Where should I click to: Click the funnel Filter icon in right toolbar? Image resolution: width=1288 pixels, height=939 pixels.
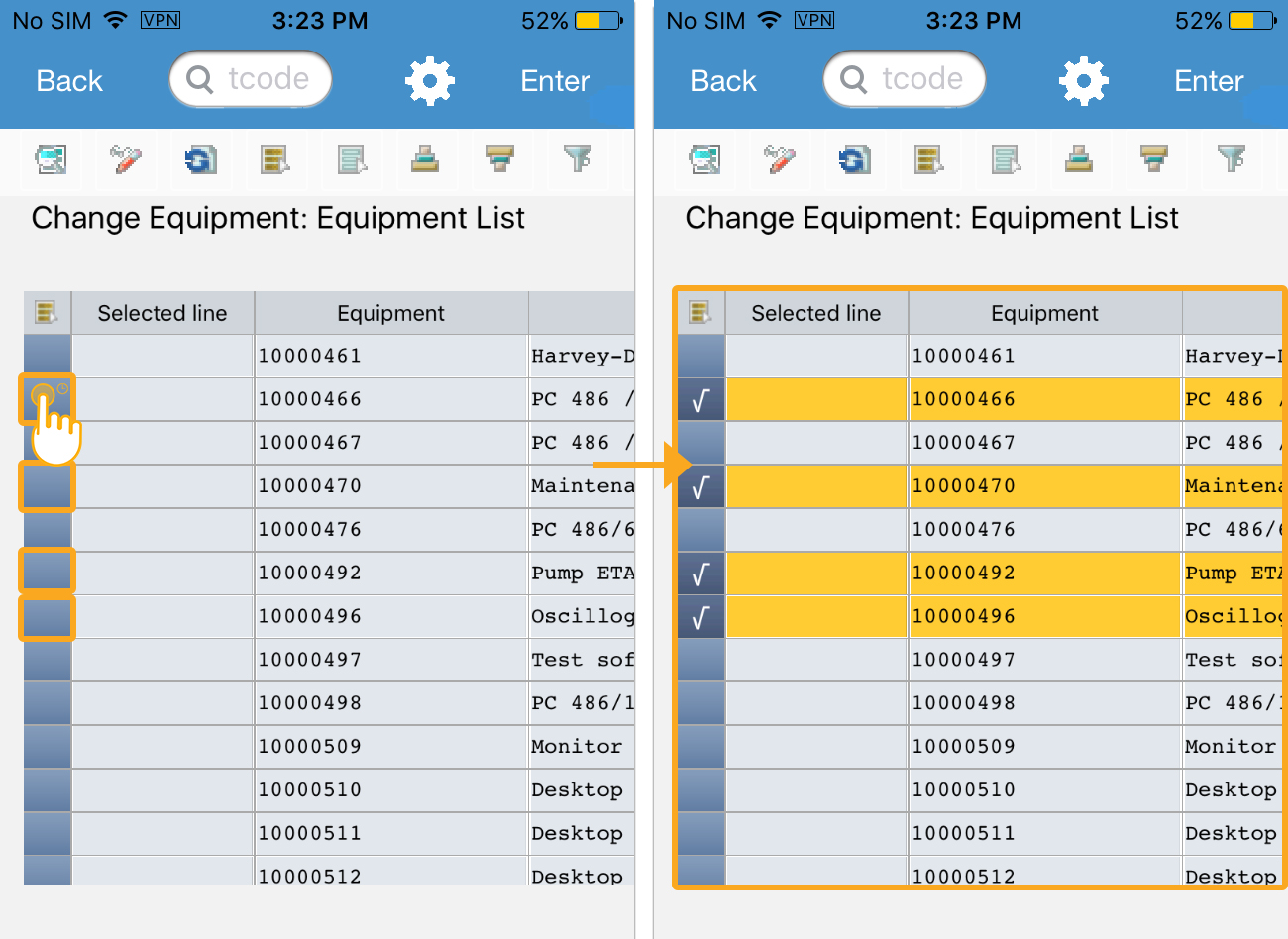[1231, 159]
